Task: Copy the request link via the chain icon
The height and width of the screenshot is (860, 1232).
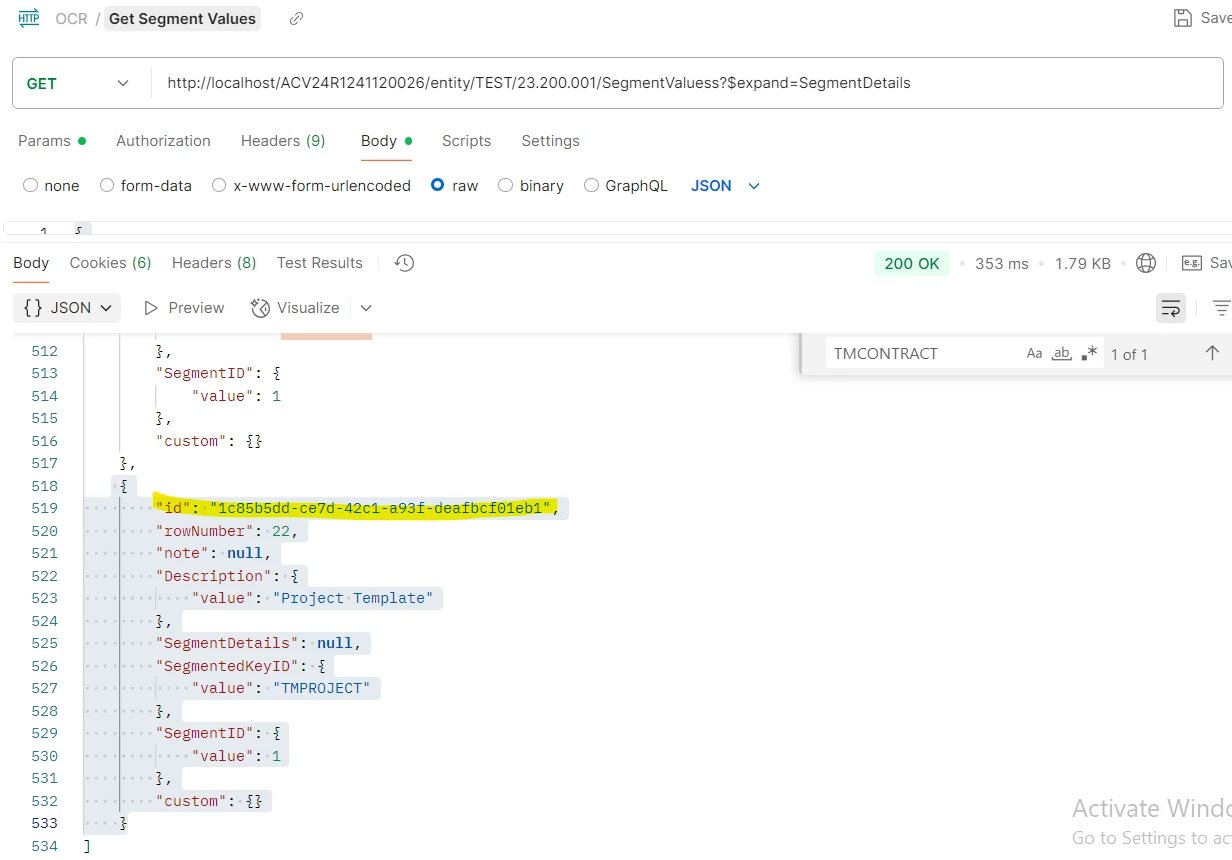Action: [295, 18]
